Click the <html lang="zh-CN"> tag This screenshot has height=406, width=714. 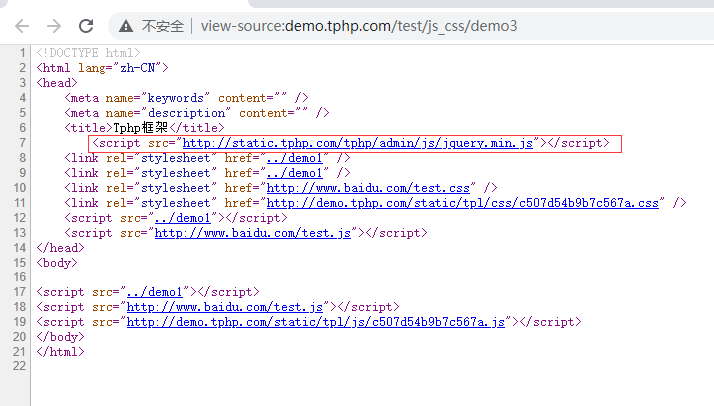(102, 68)
